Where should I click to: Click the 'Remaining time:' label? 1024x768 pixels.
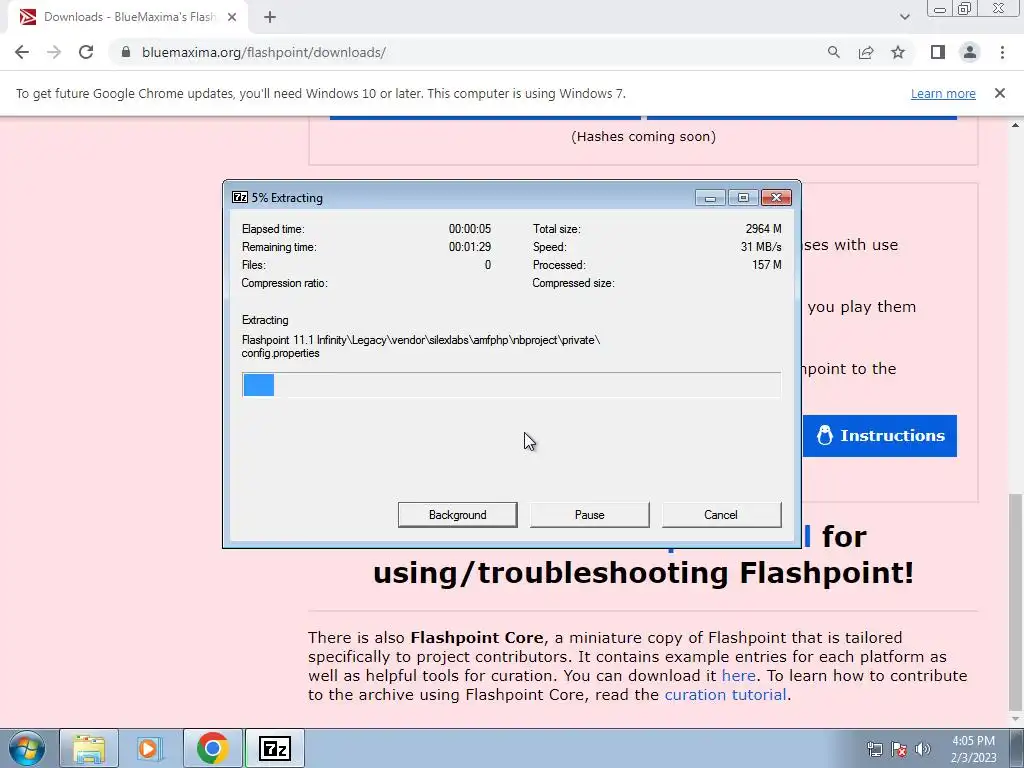(279, 247)
